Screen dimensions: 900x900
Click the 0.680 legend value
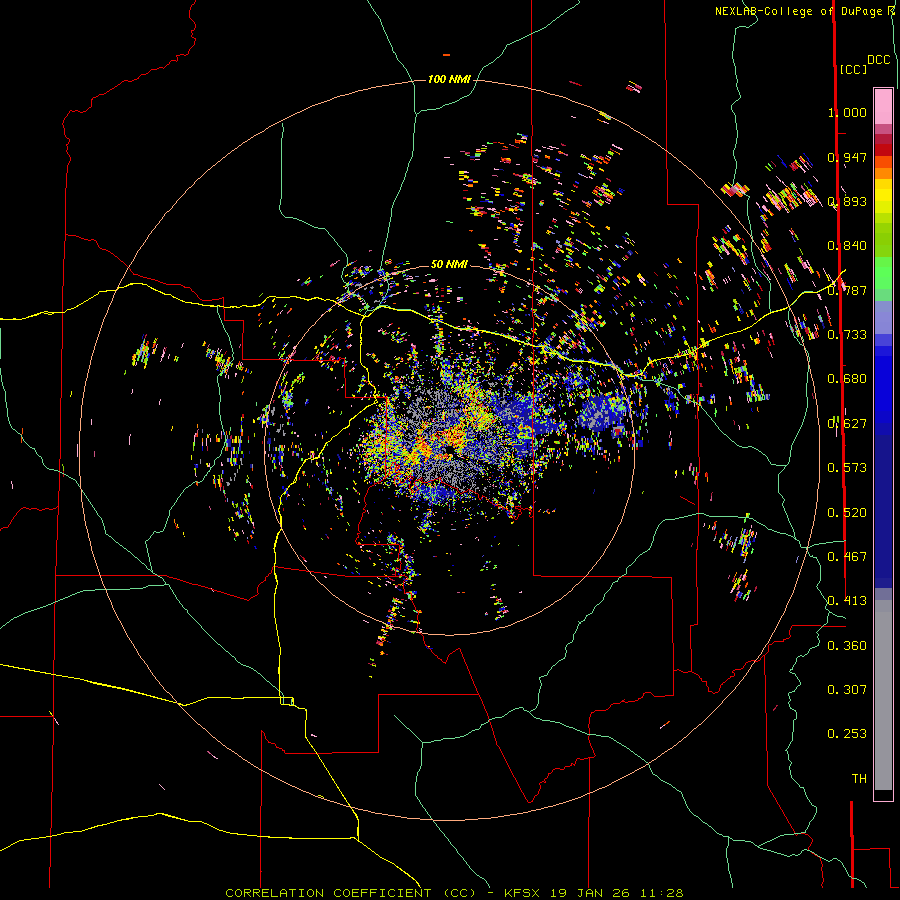pos(847,379)
